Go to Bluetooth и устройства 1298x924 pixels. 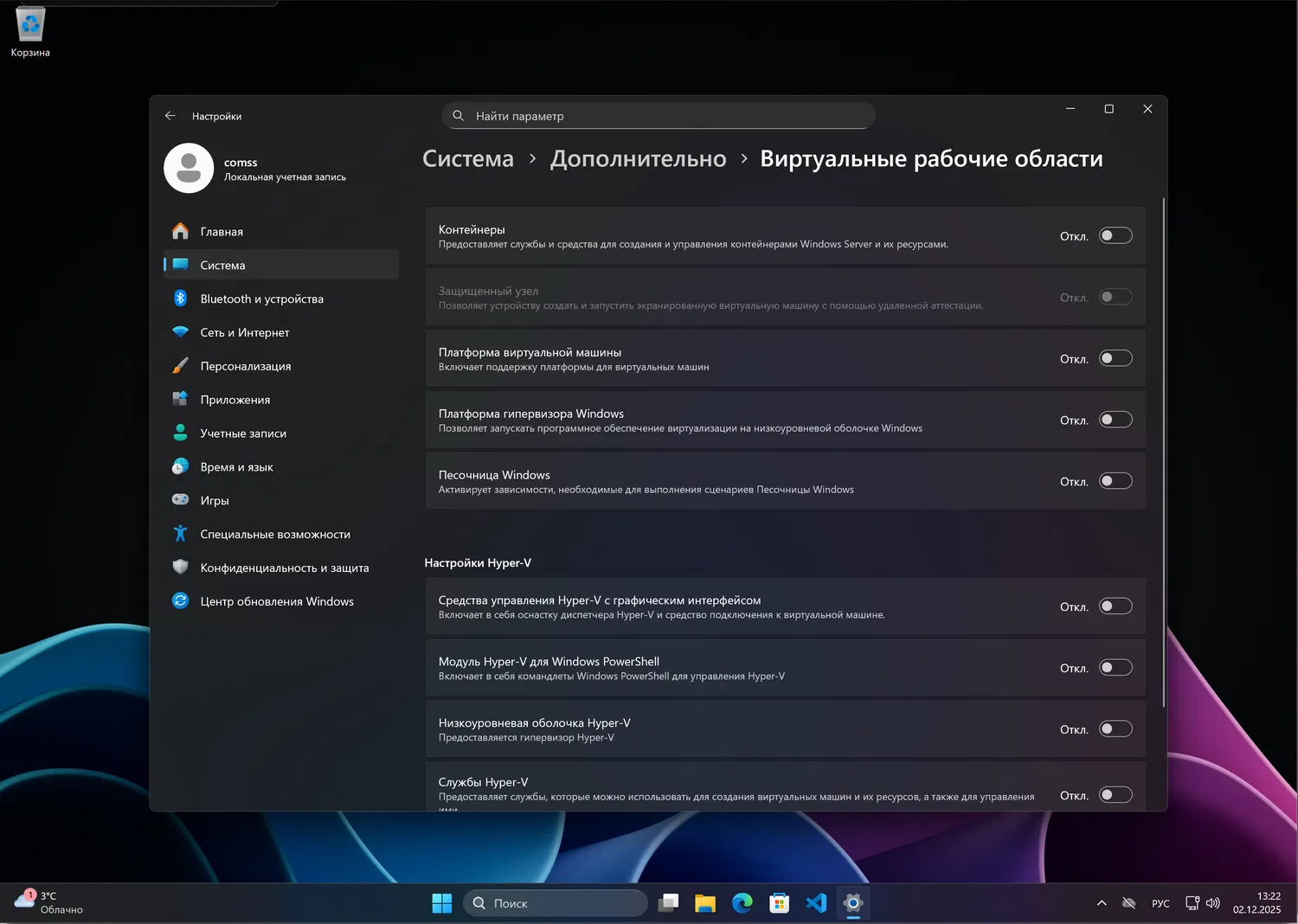pos(281,298)
